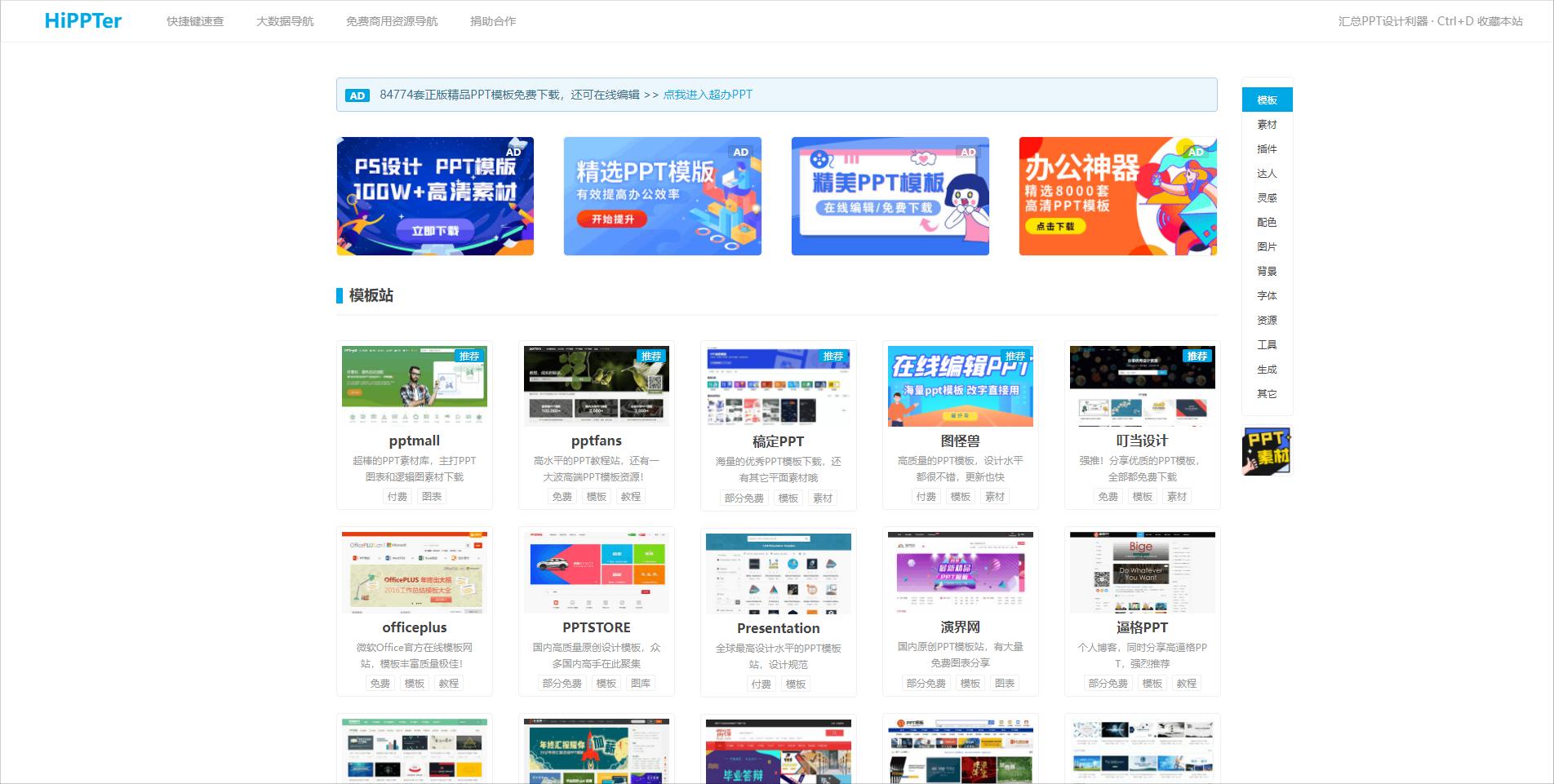The width and height of the screenshot is (1554, 784).
Task: Select the 配色 category in the sidebar
Action: (1266, 222)
